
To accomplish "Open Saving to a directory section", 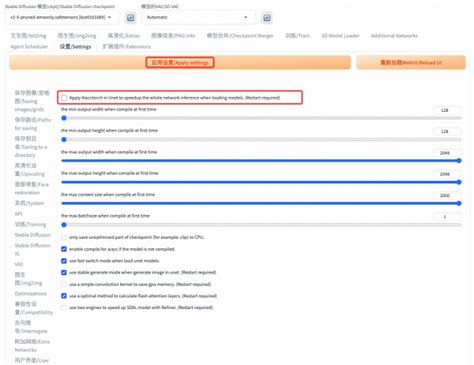I will click(x=31, y=147).
